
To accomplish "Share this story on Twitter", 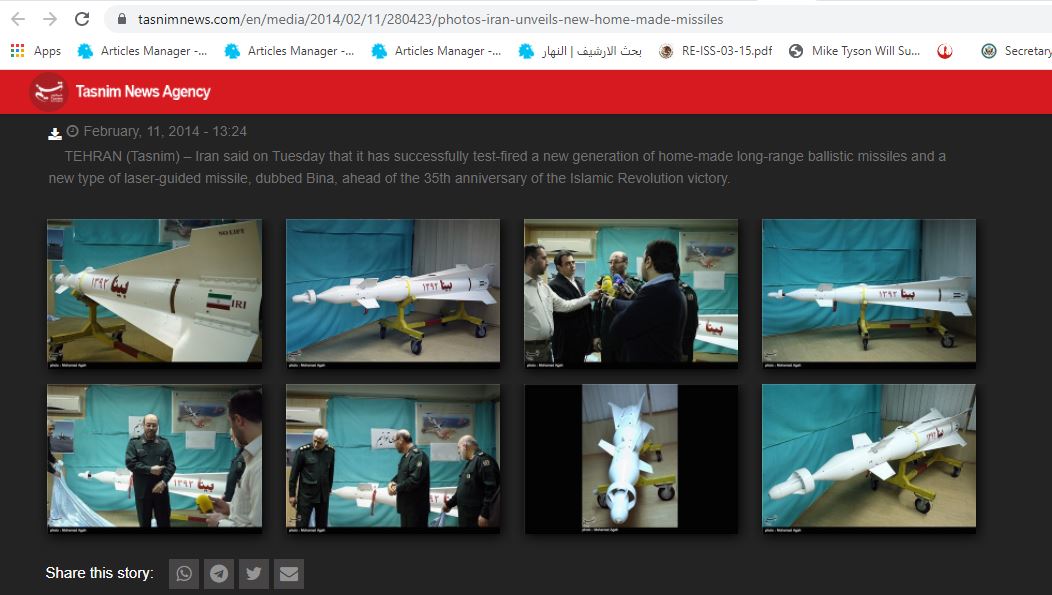I will coord(254,573).
